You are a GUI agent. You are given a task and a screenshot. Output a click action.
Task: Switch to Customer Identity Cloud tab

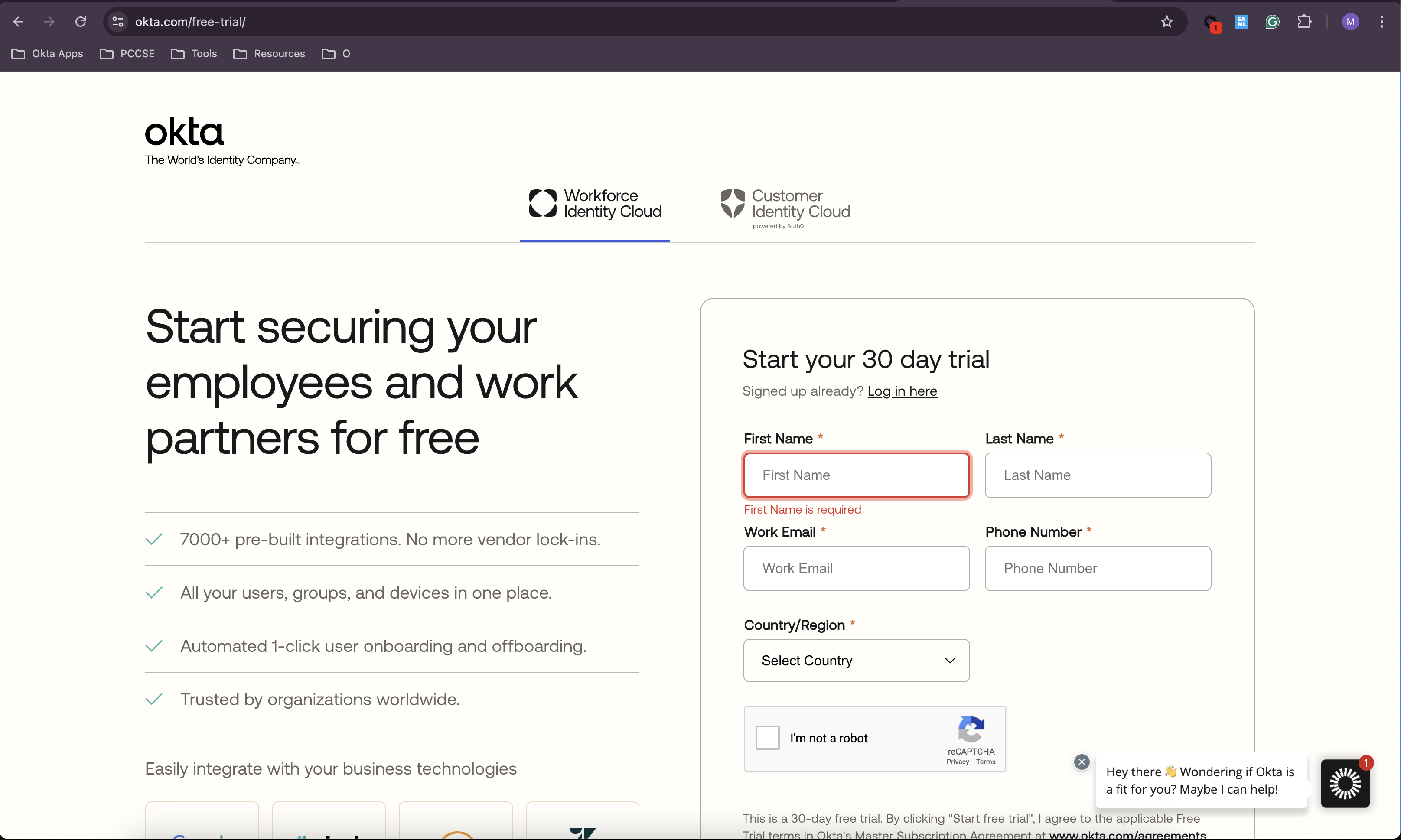[x=785, y=207]
